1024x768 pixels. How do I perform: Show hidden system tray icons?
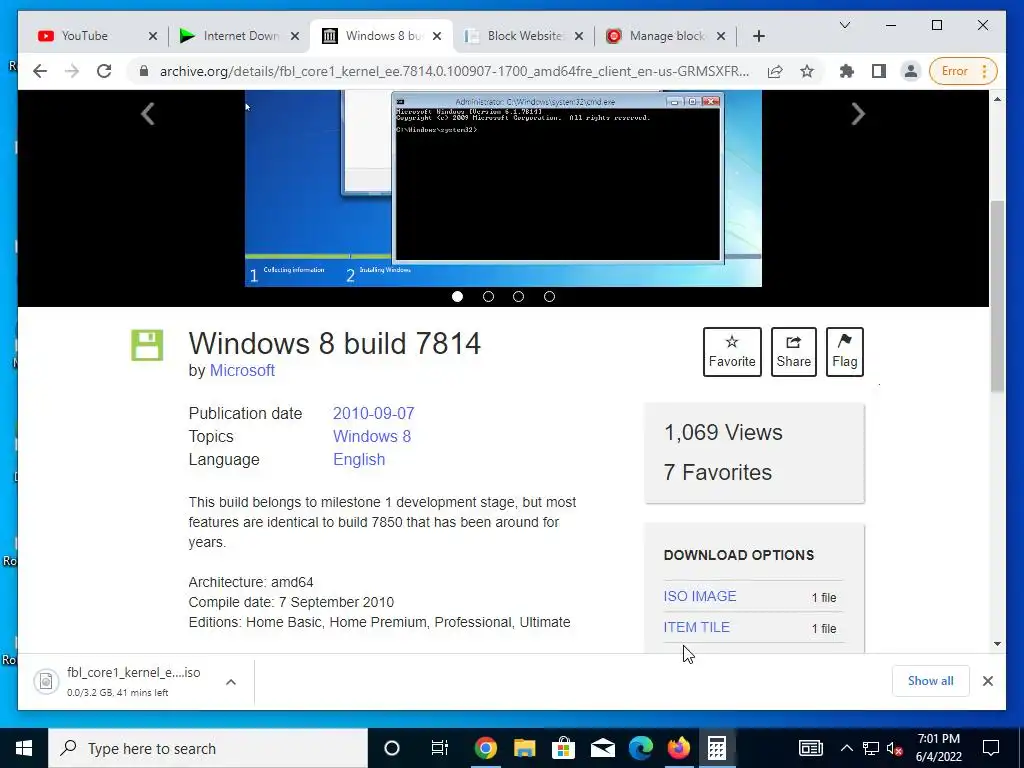pyautogui.click(x=846, y=748)
